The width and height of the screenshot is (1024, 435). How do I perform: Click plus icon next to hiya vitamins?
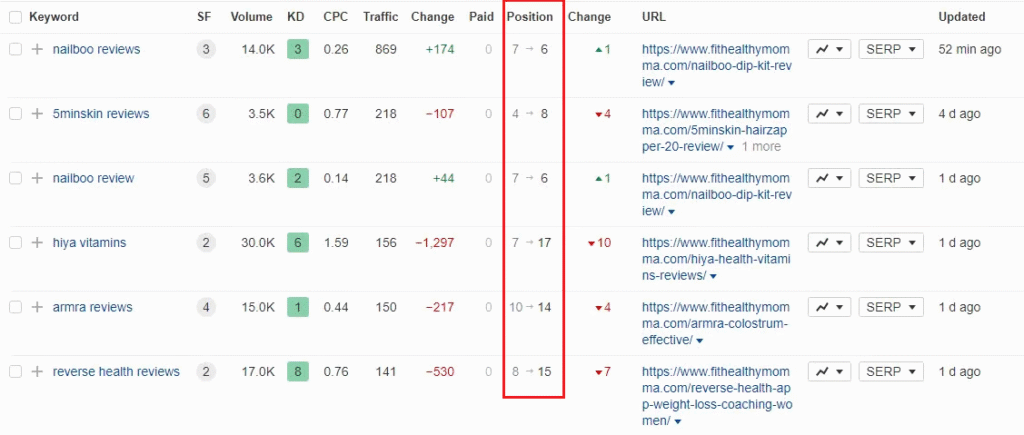pos(37,243)
